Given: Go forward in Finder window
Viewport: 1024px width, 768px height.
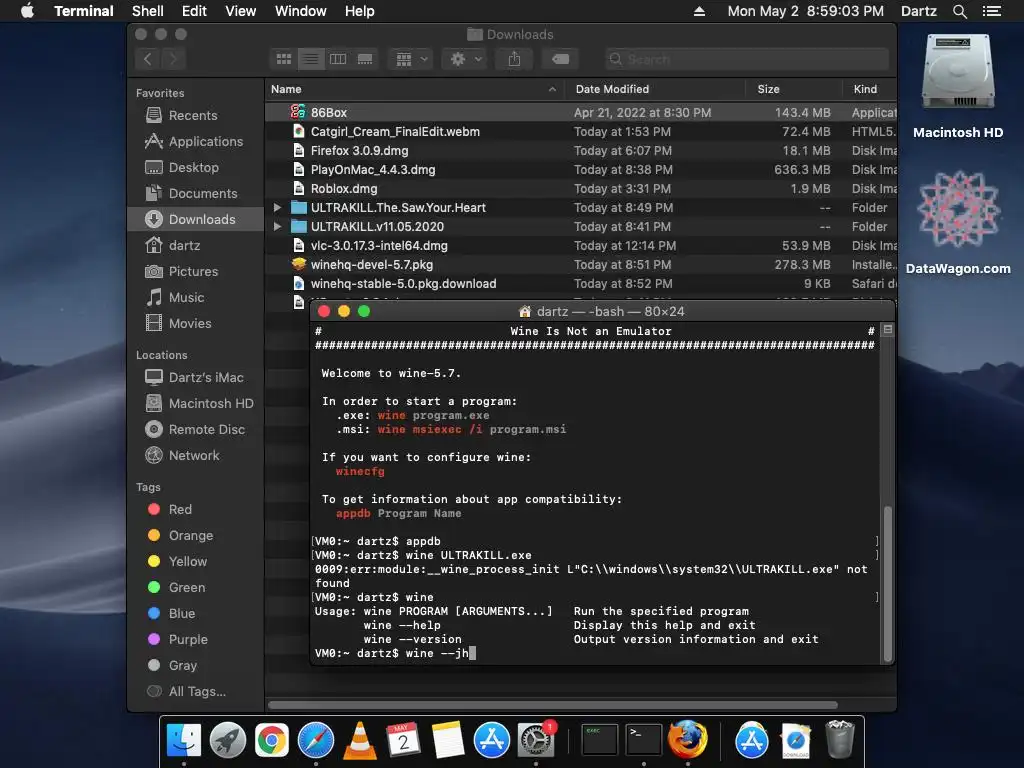Looking at the screenshot, I should point(173,59).
